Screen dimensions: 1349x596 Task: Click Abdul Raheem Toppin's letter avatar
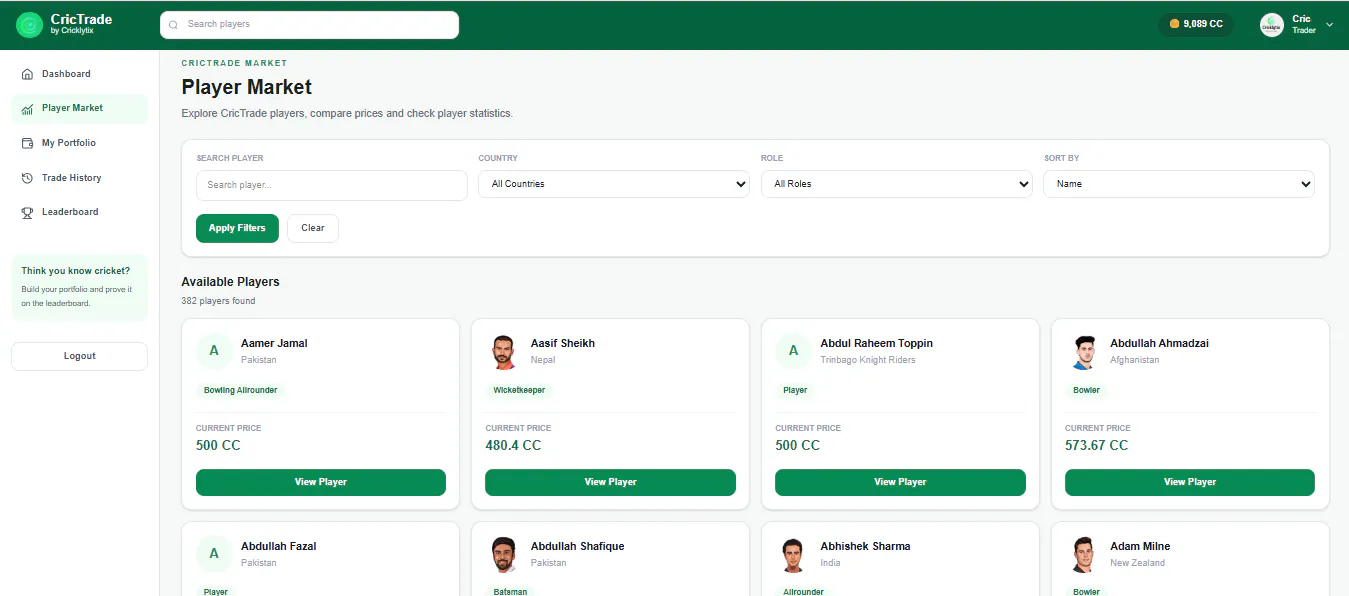coord(794,351)
